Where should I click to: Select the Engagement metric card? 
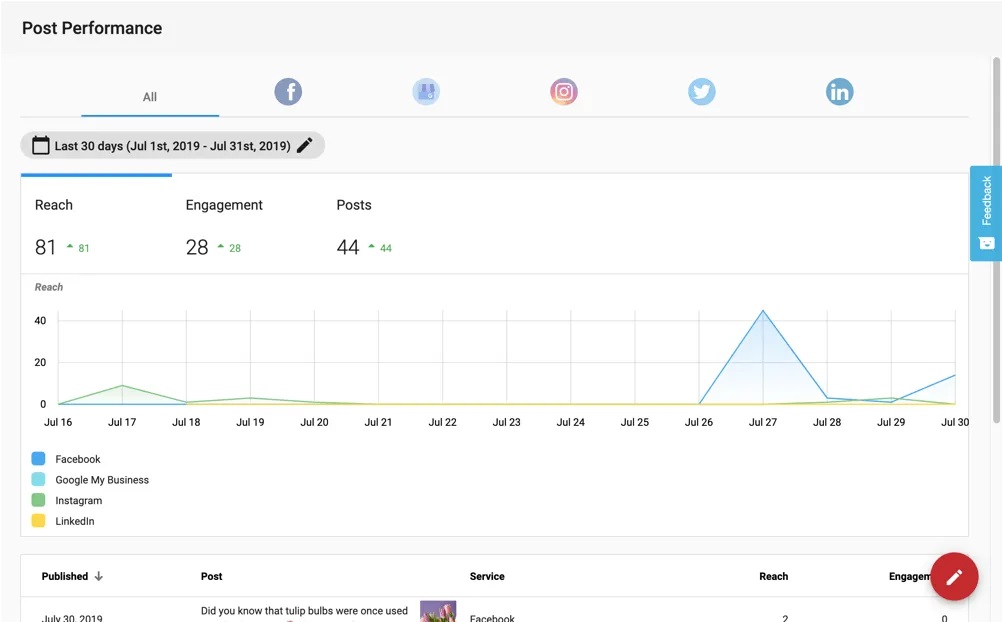coord(247,226)
